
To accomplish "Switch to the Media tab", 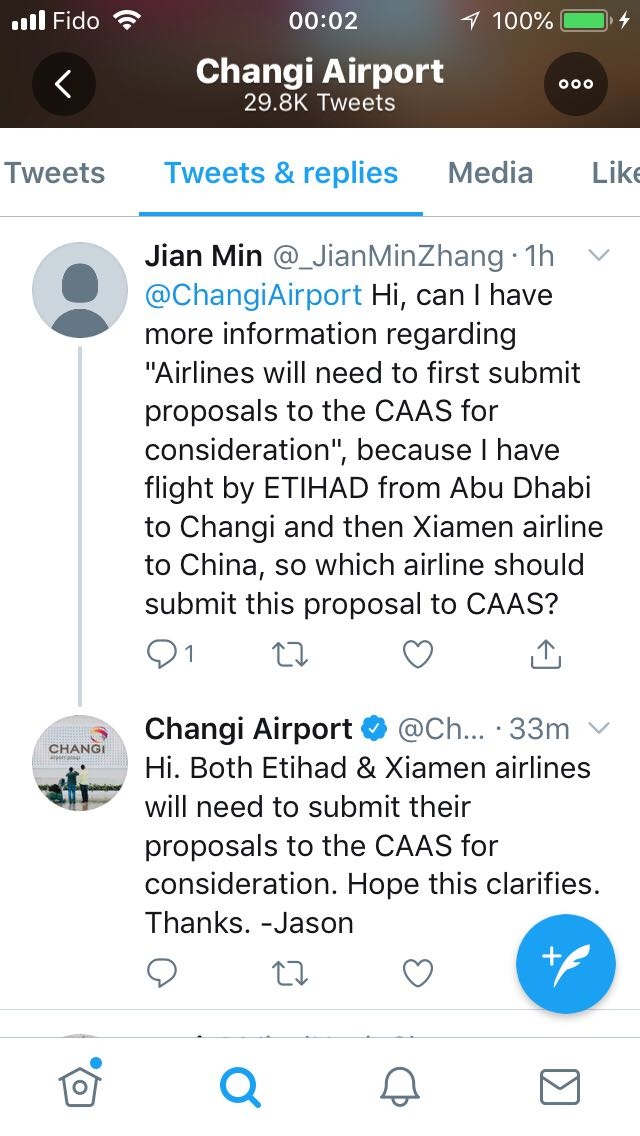I will (x=490, y=173).
